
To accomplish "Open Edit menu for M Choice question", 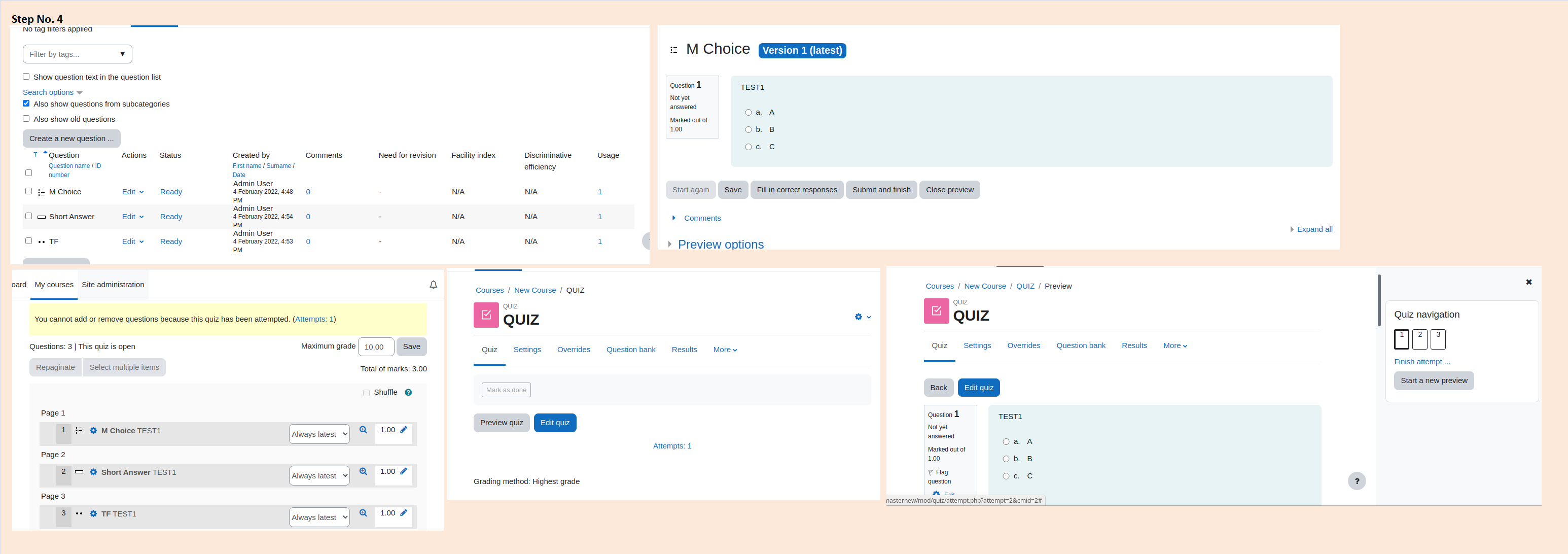I will click(x=133, y=192).
